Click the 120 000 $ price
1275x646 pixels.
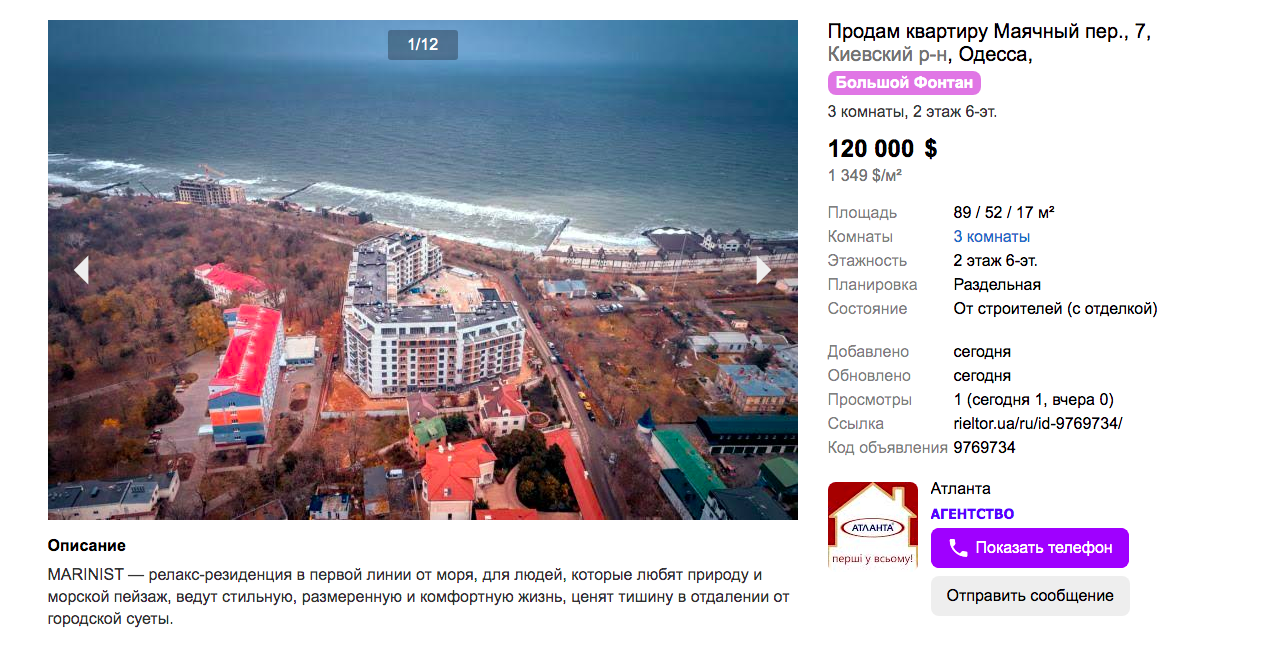pyautogui.click(x=883, y=149)
